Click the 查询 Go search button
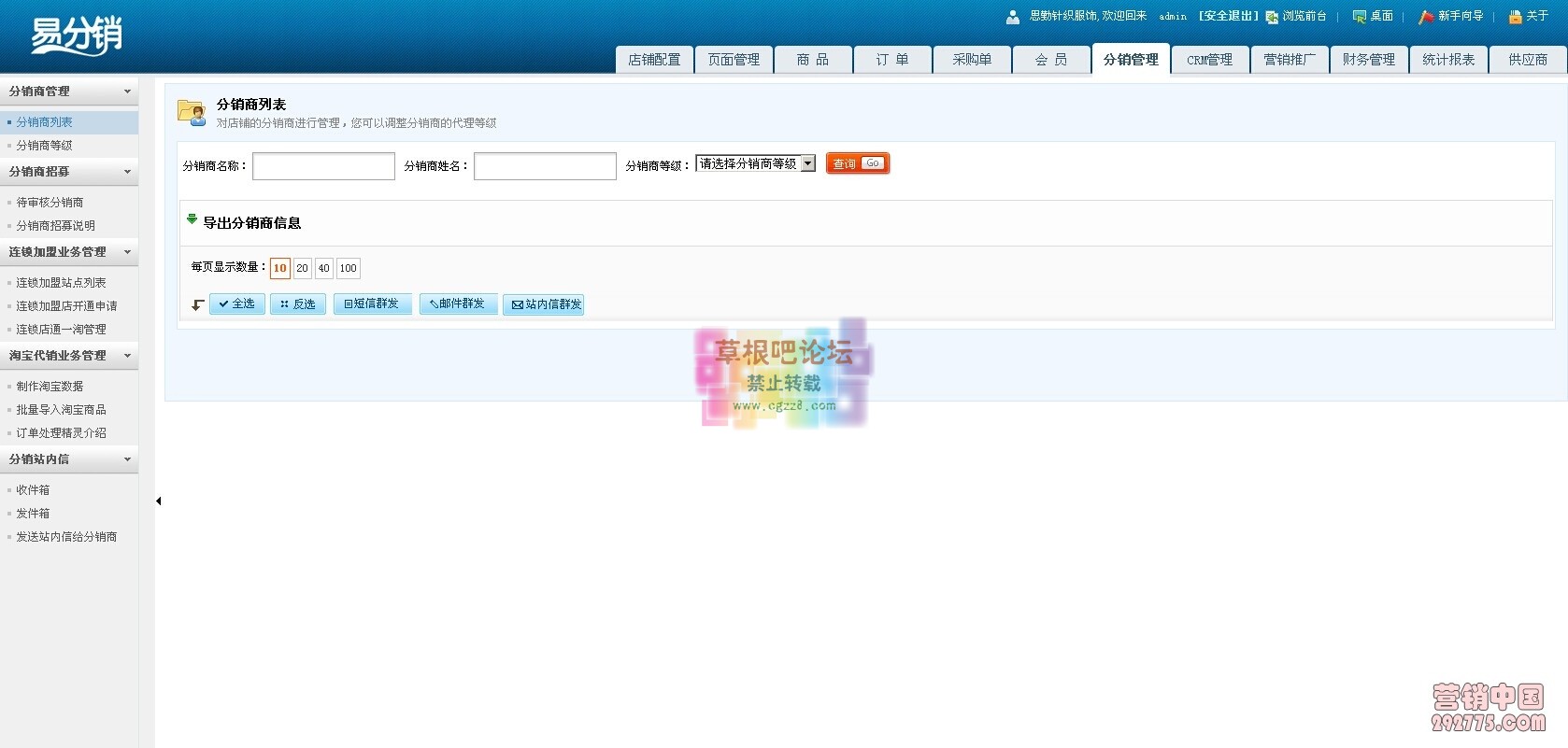Image resolution: width=1568 pixels, height=748 pixels. coord(857,163)
